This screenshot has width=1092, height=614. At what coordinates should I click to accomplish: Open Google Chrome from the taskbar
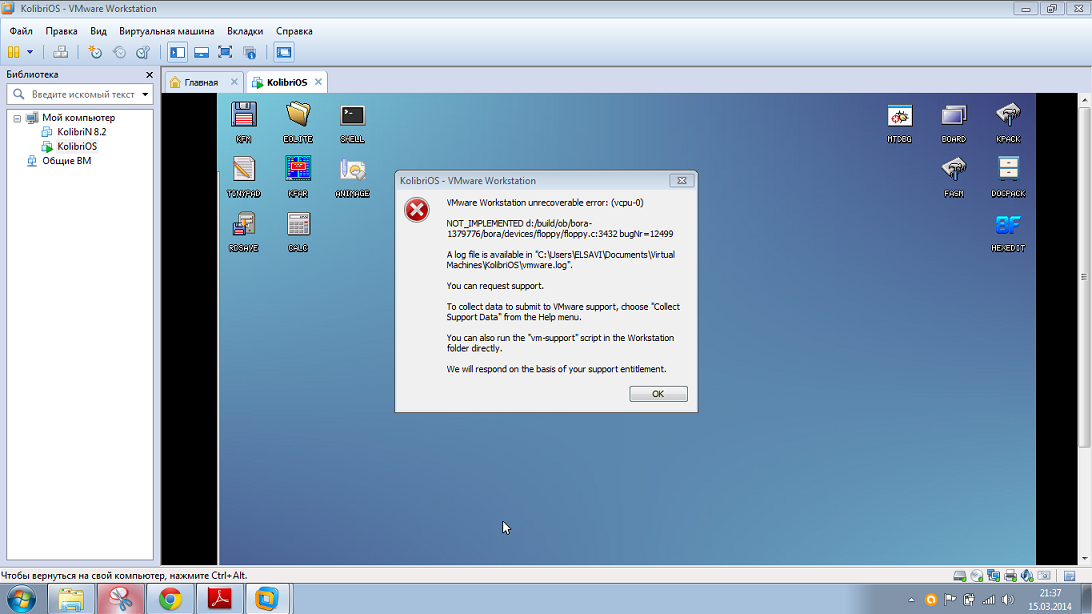171,599
